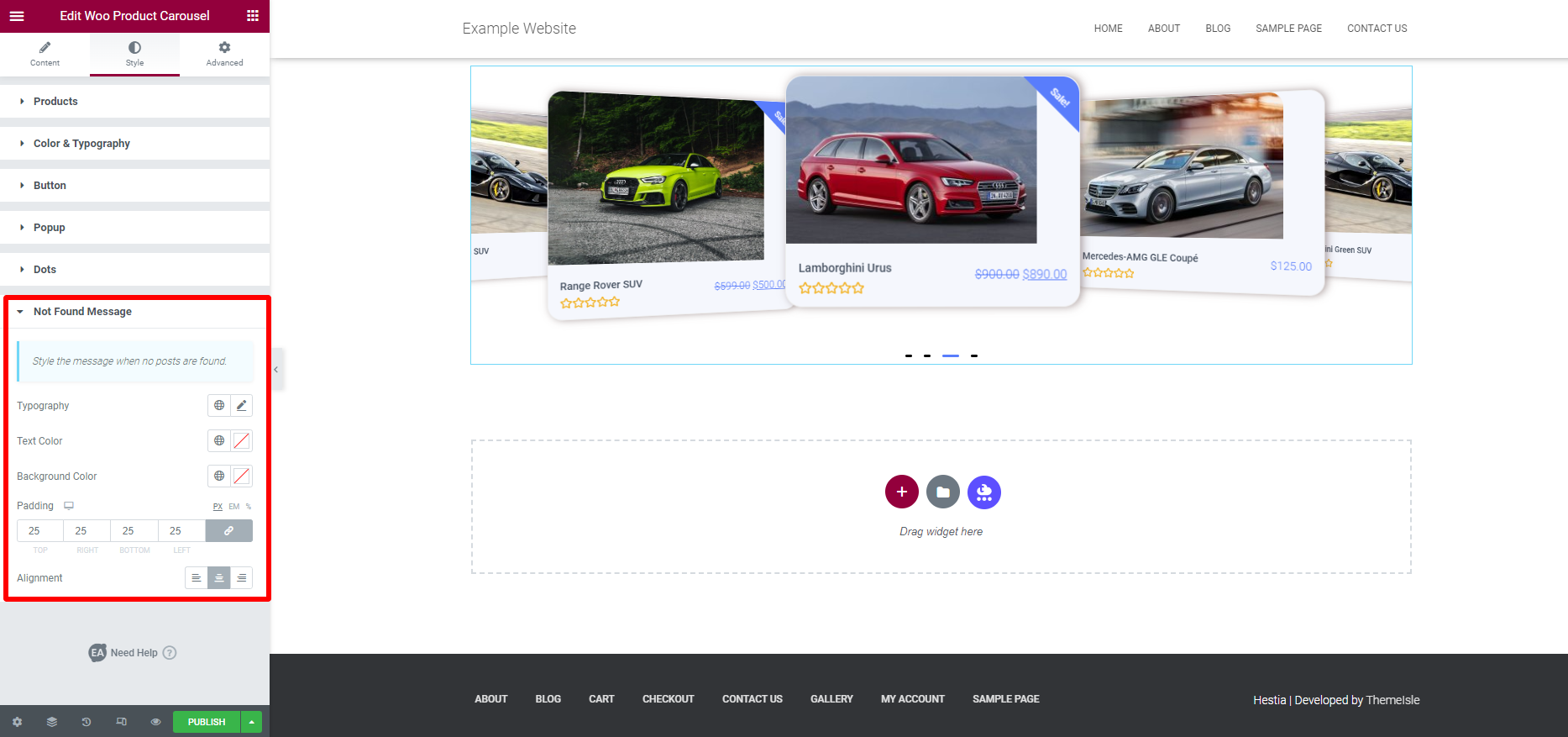Expand the Dots section

(134, 269)
